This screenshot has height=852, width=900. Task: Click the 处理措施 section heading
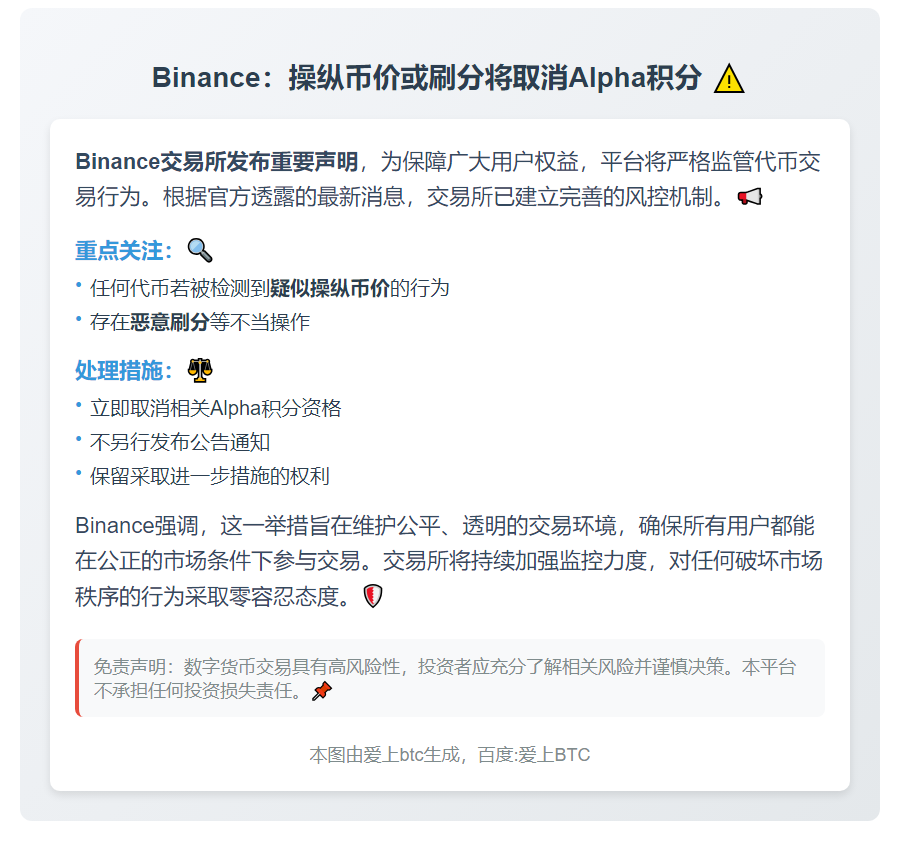tap(124, 371)
